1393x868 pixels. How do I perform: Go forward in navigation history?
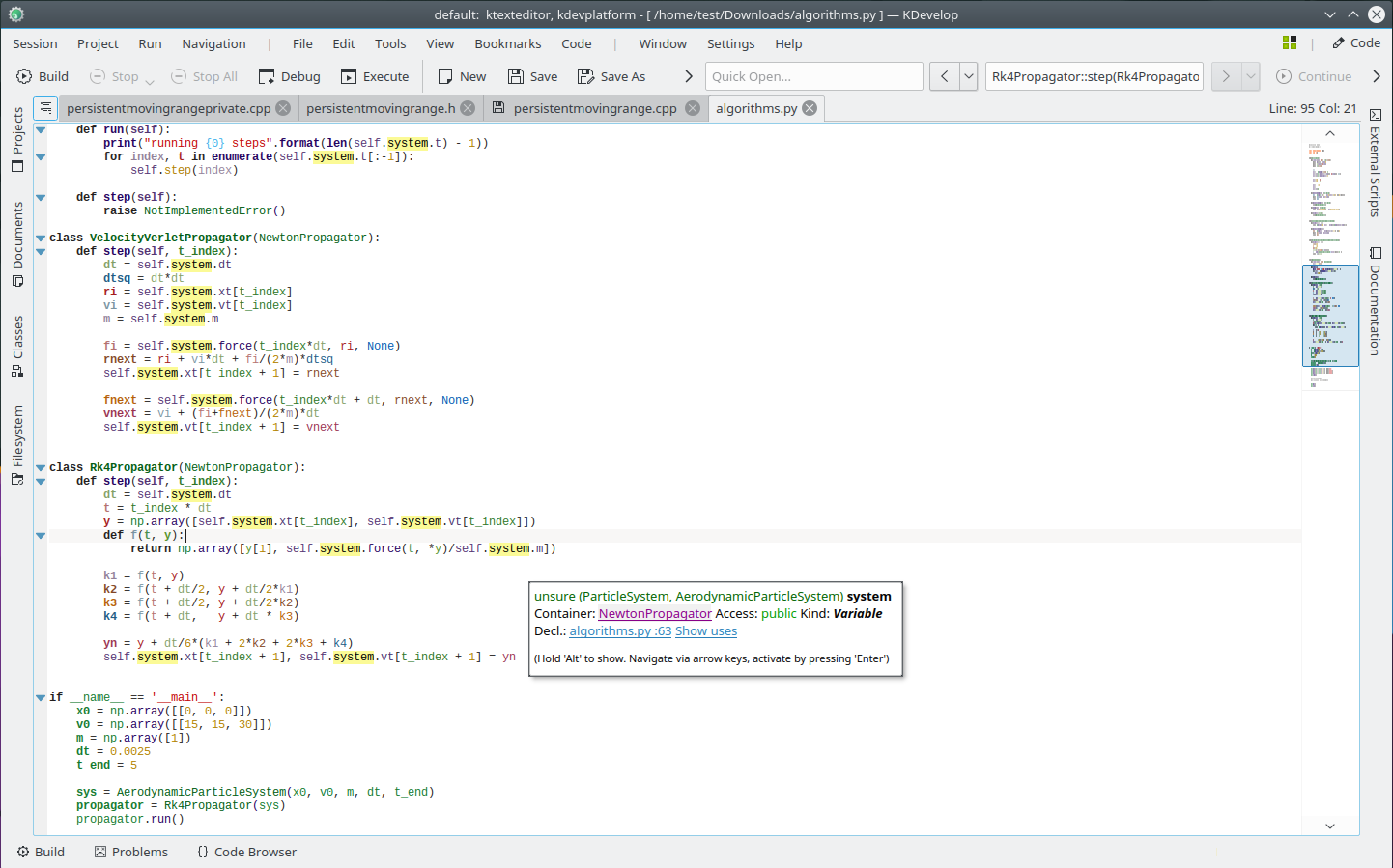[1226, 76]
